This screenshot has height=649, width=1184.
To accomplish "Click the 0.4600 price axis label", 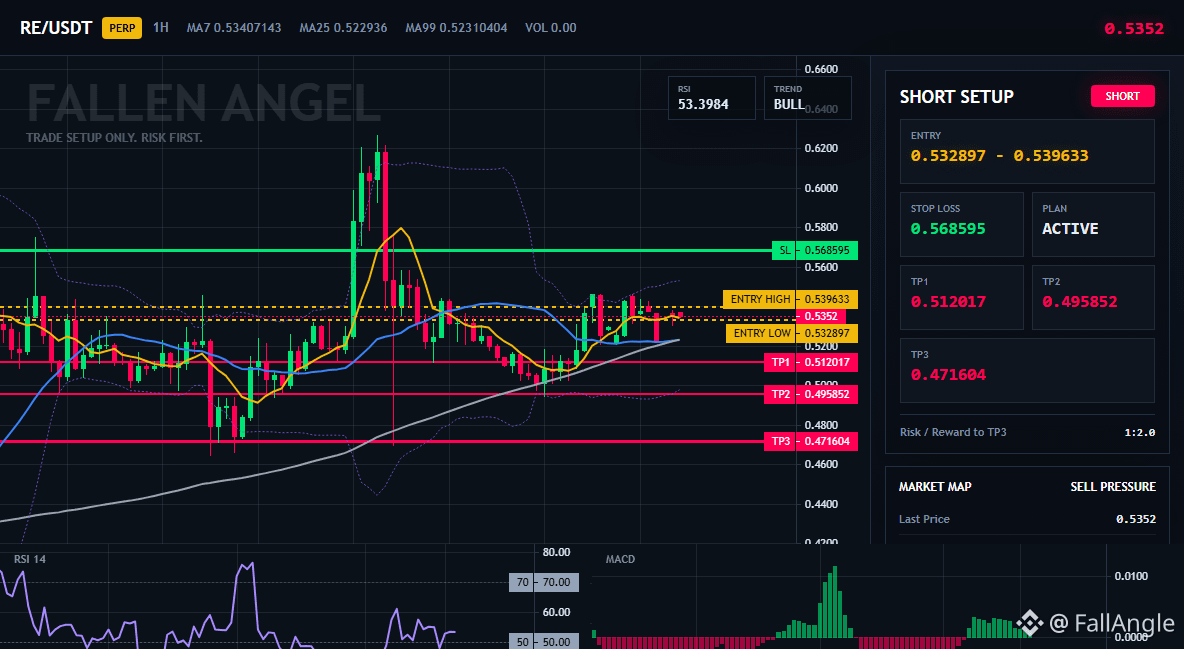I will 821,465.
